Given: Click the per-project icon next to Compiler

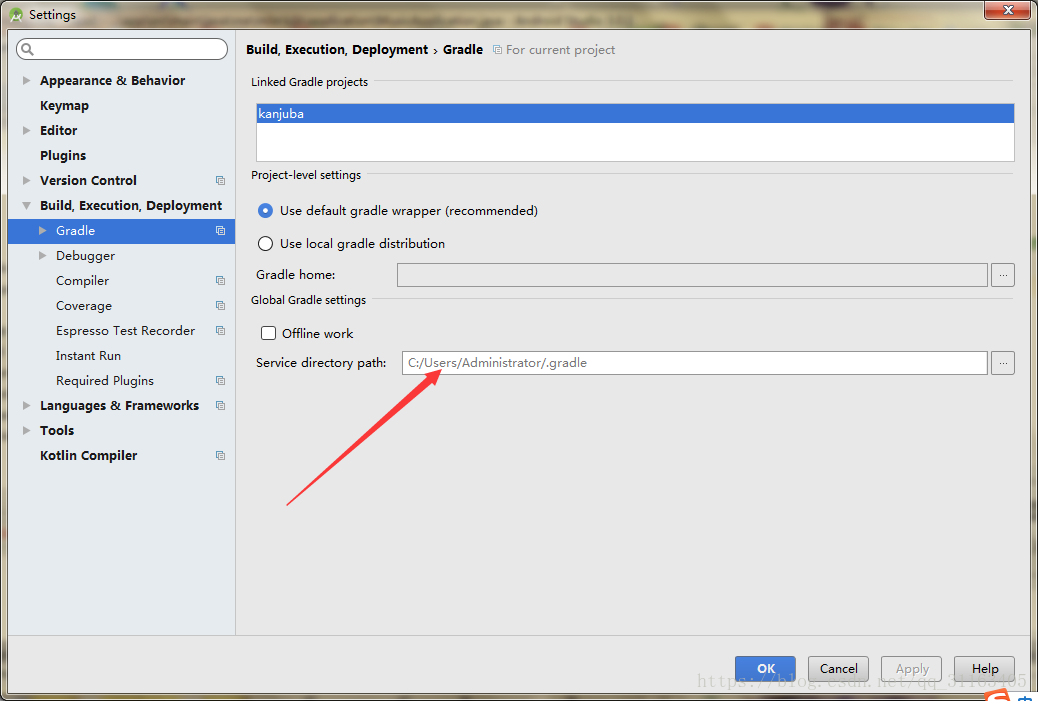Looking at the screenshot, I should pos(220,280).
